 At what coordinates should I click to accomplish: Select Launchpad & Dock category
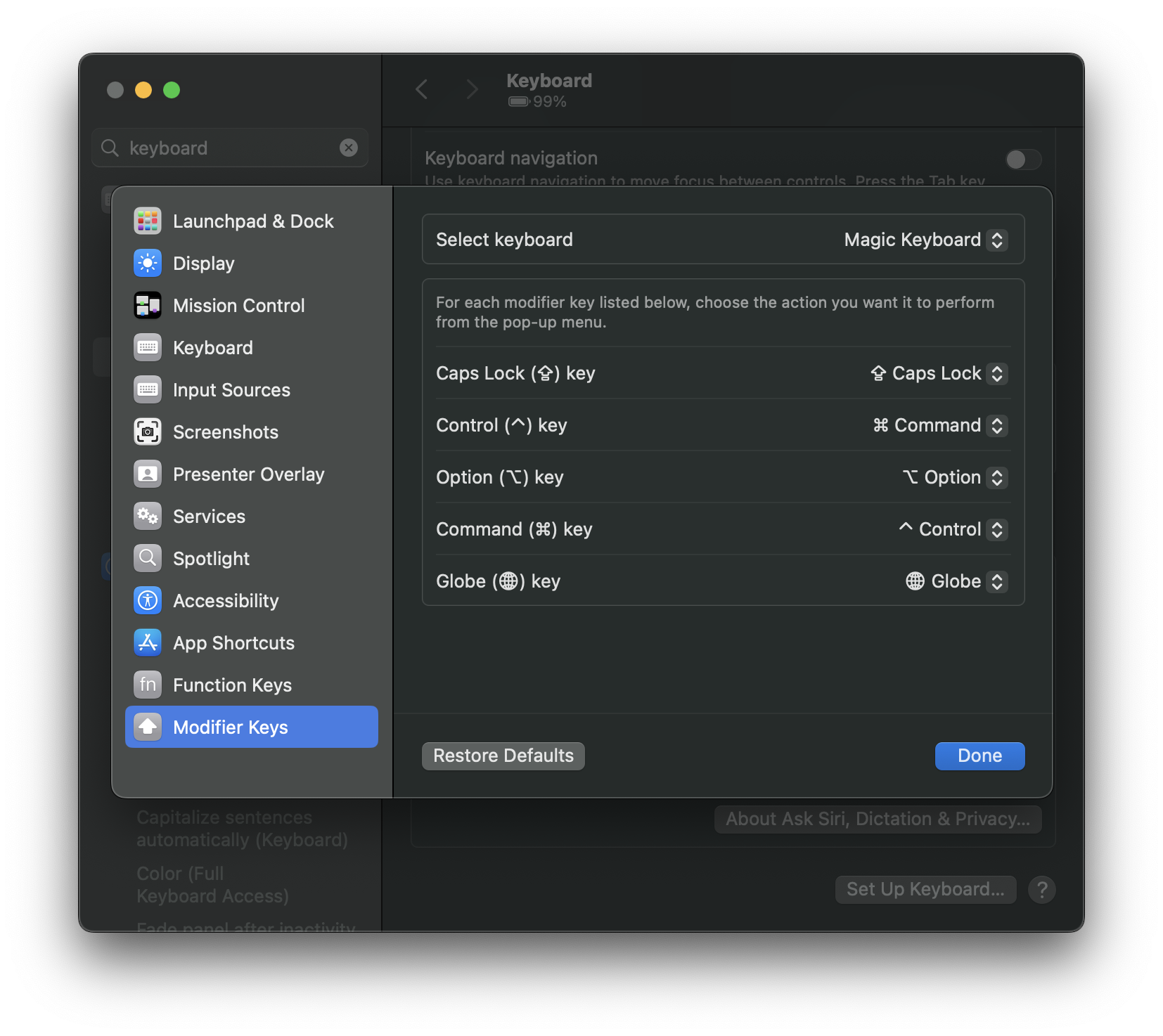coord(252,221)
